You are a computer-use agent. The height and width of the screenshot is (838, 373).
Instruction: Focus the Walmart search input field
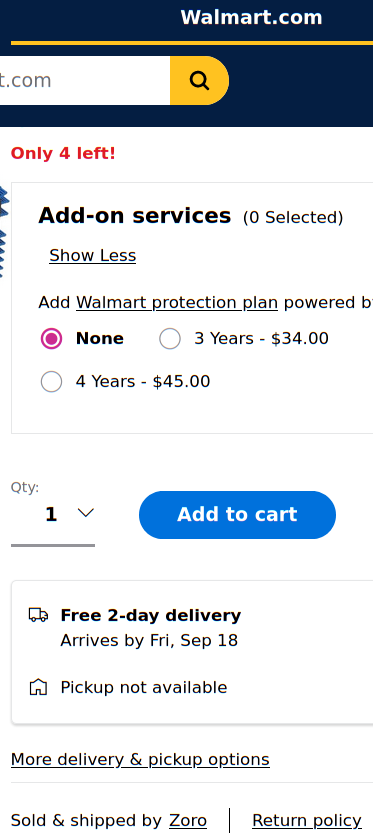click(x=85, y=81)
